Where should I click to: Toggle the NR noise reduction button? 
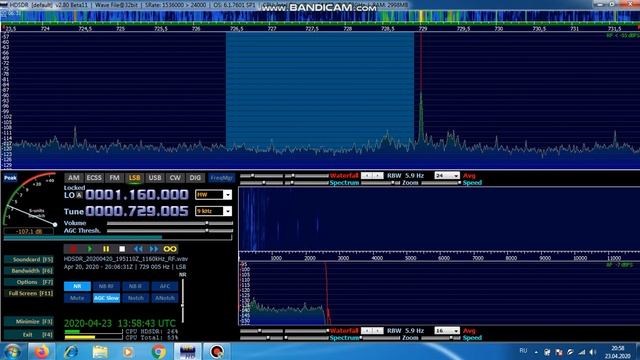(x=77, y=287)
